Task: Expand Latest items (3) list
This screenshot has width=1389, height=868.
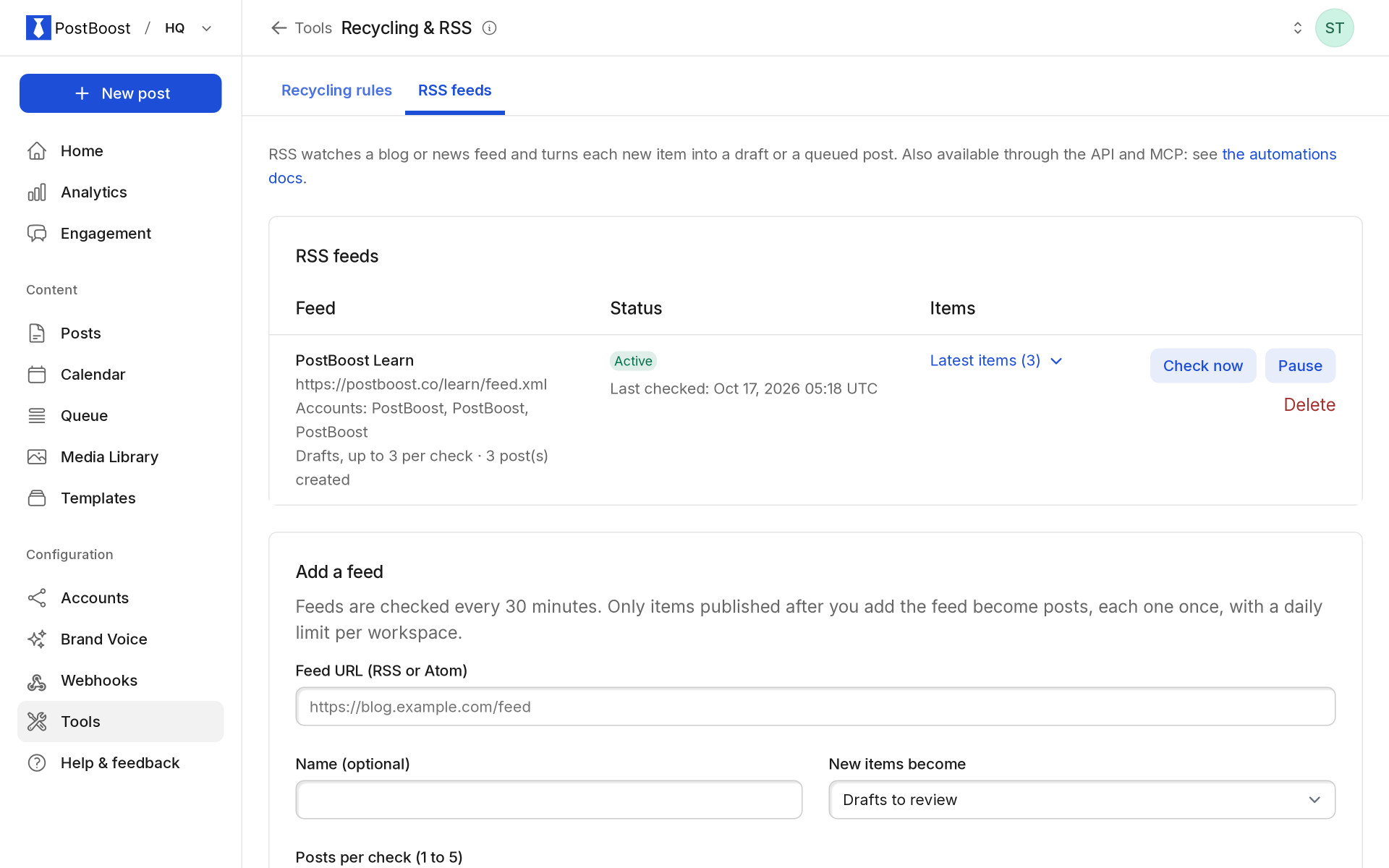Action: point(996,361)
